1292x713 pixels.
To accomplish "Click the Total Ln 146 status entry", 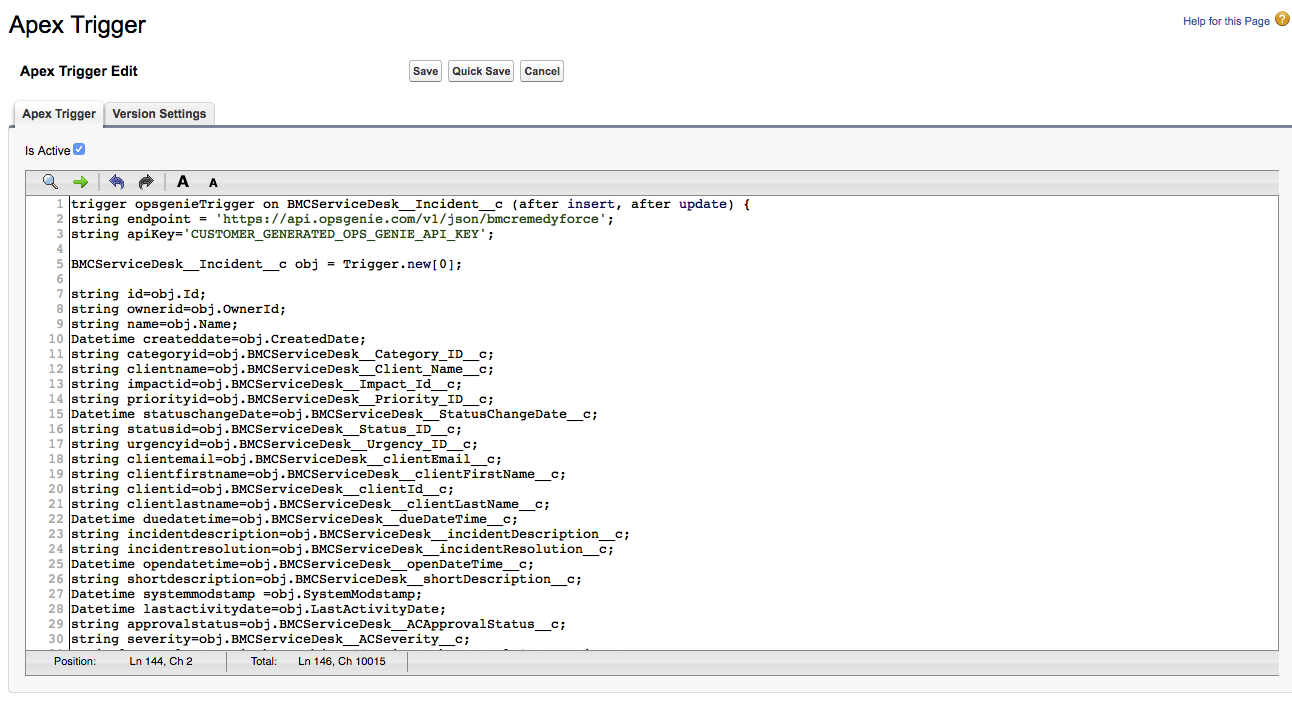I will tap(317, 662).
